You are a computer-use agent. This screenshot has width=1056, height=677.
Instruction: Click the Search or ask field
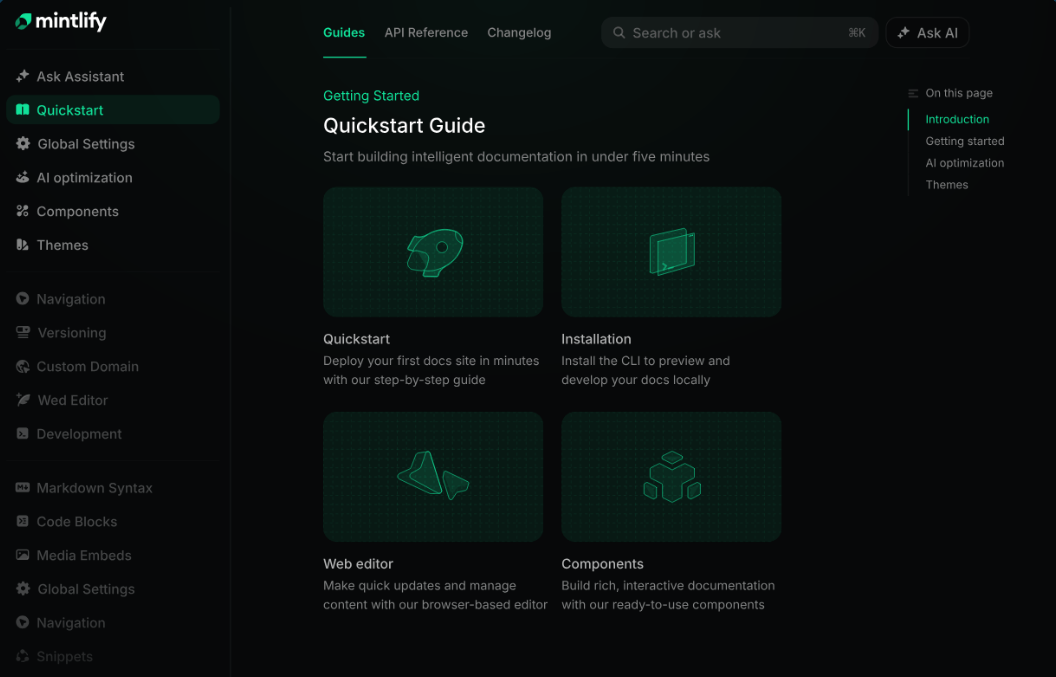(x=739, y=32)
